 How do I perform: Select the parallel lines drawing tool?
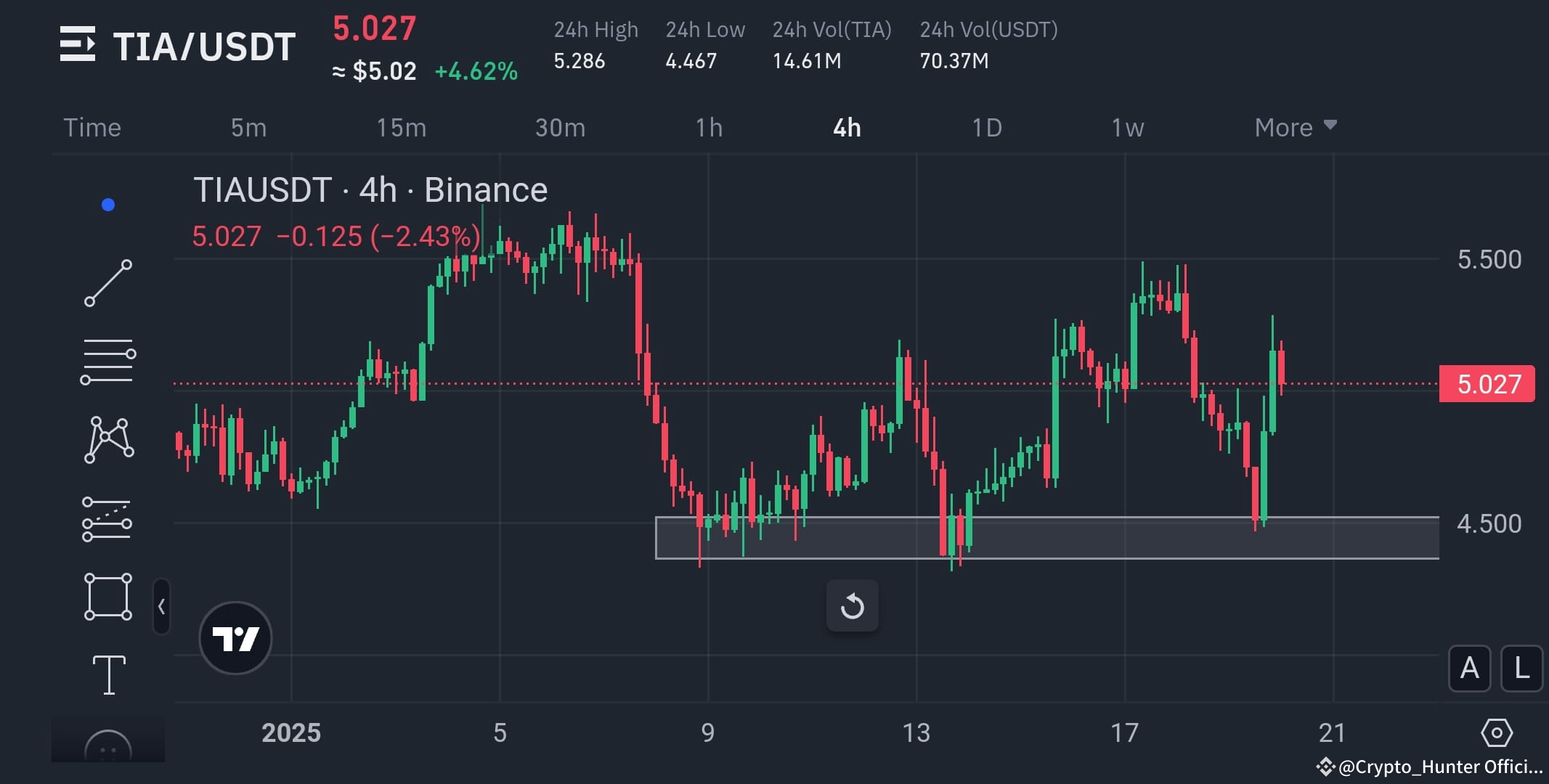(109, 361)
